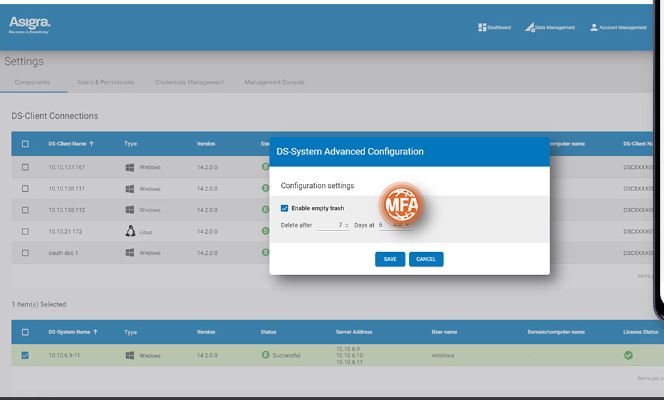
Task: Open Account Management from top bar
Action: 618,28
